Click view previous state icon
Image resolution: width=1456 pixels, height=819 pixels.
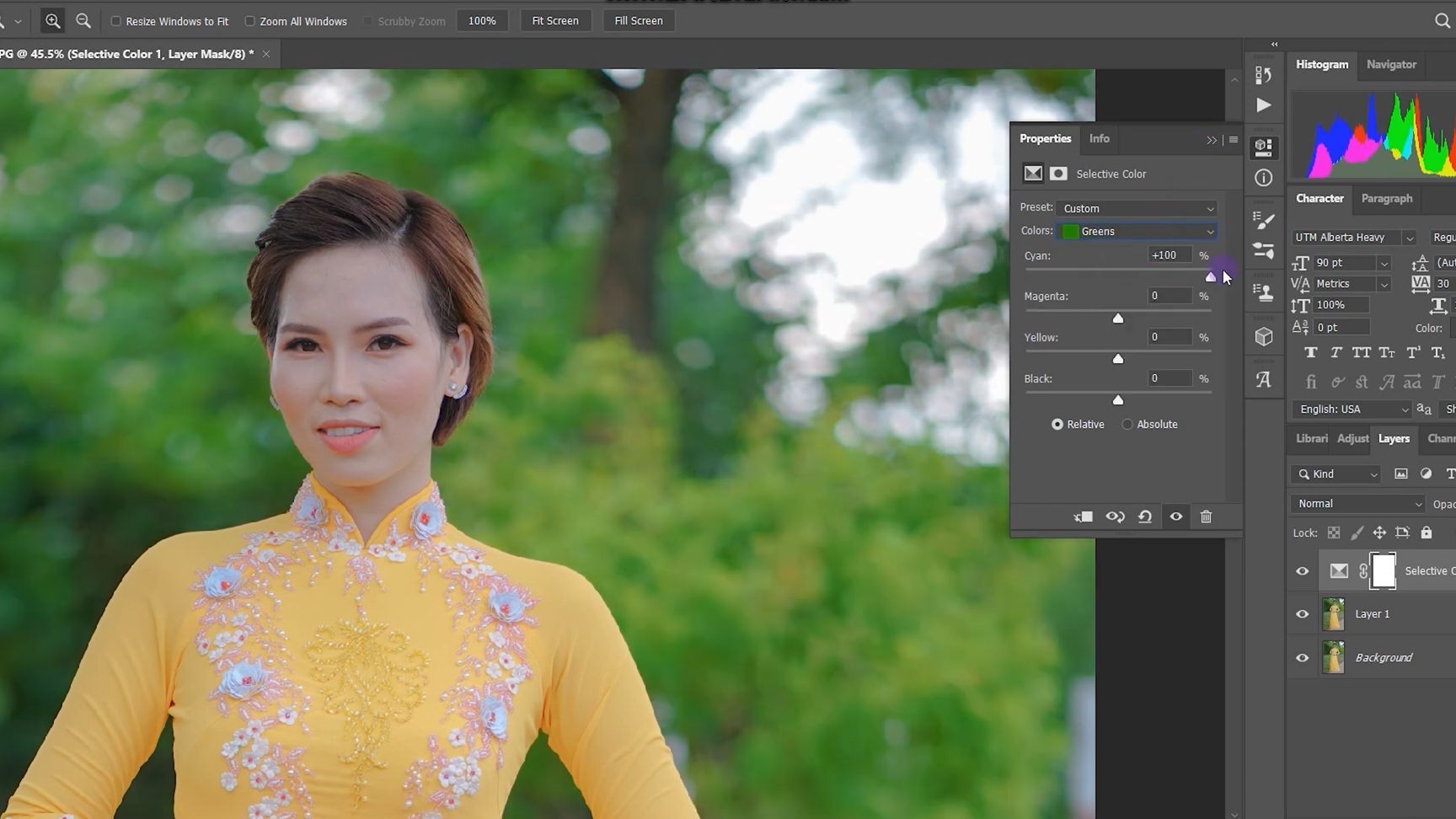point(1115,517)
